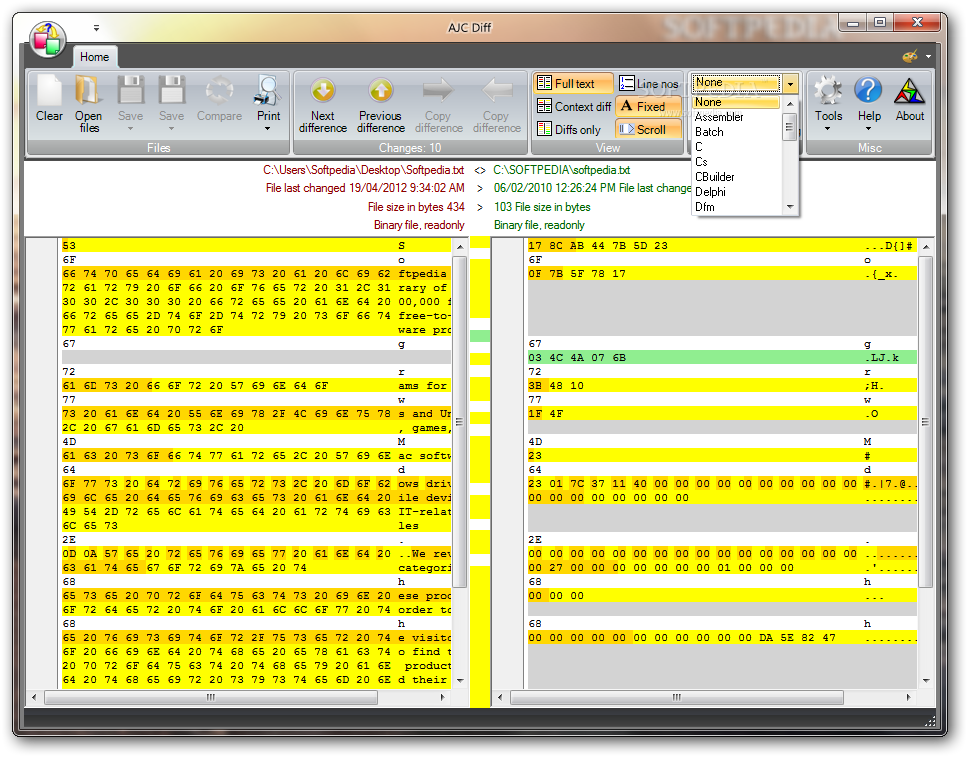The image size is (968, 757).
Task: Choose Assembler in the syntax list
Action: (x=736, y=117)
